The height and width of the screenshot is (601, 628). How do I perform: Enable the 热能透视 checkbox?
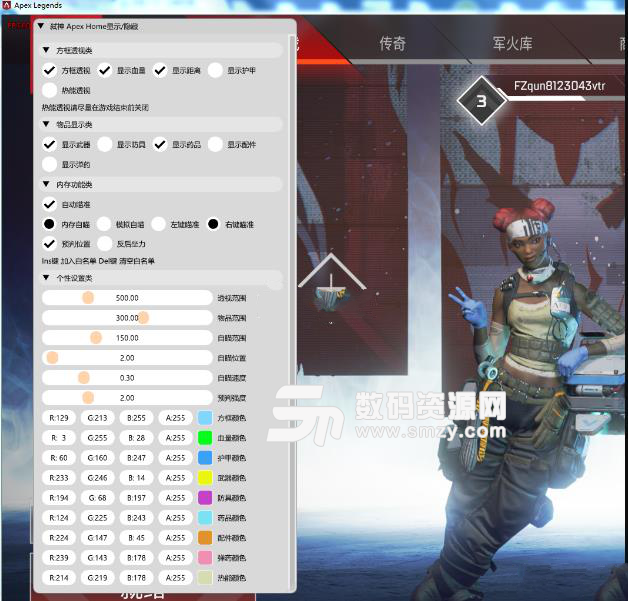pos(49,90)
